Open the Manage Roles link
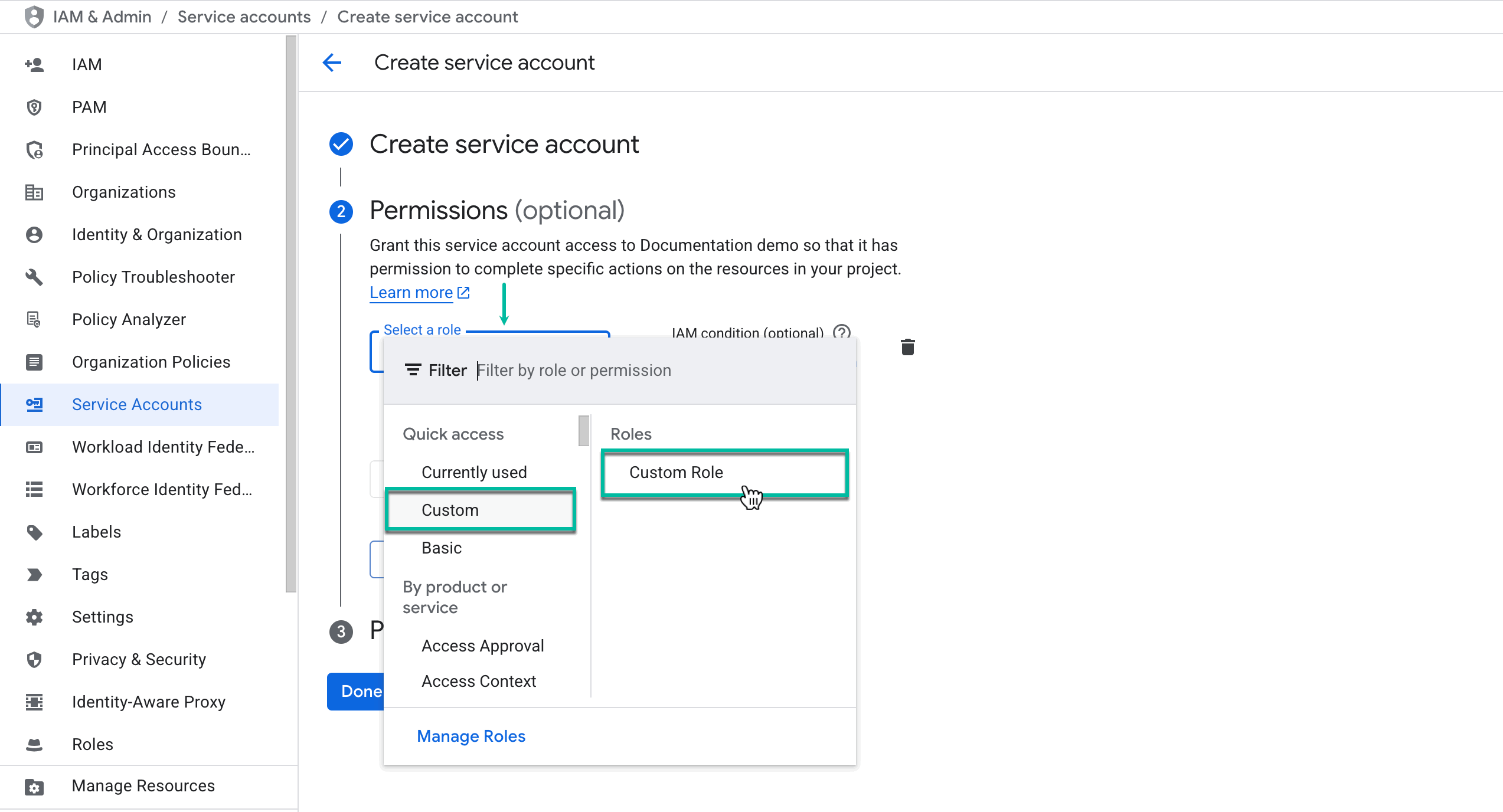 click(470, 736)
